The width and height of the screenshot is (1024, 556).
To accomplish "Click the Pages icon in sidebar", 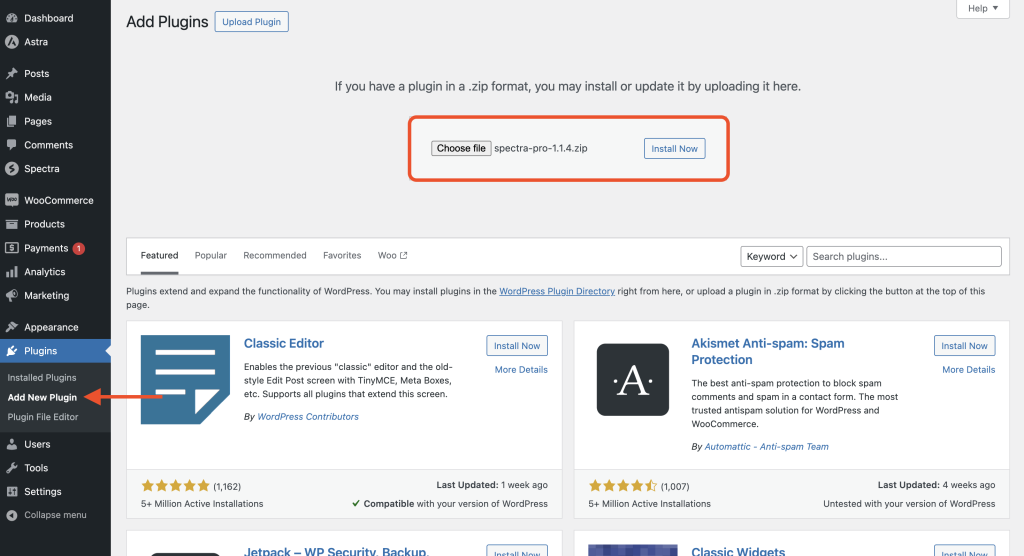I will [x=12, y=122].
